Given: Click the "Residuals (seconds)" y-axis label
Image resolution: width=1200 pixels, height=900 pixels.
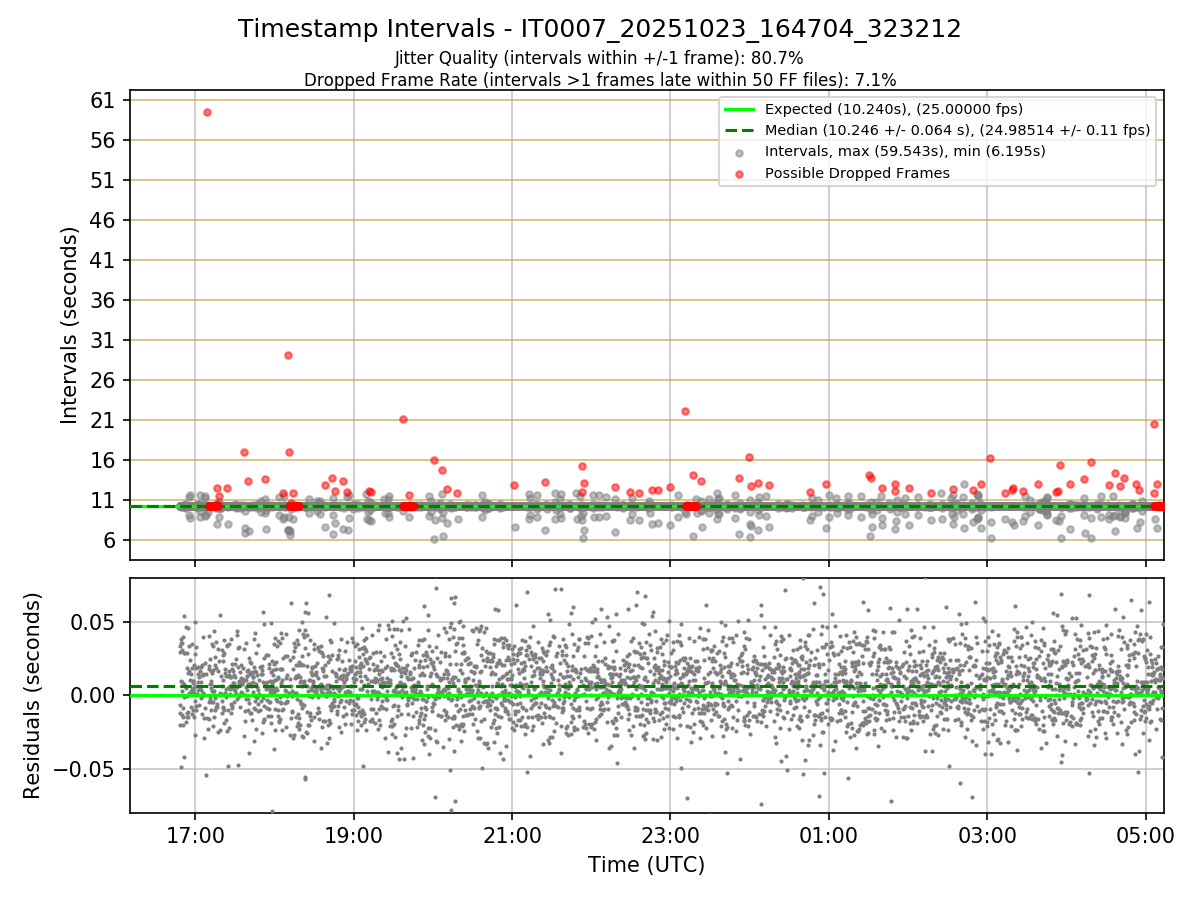Looking at the screenshot, I should (33, 696).
